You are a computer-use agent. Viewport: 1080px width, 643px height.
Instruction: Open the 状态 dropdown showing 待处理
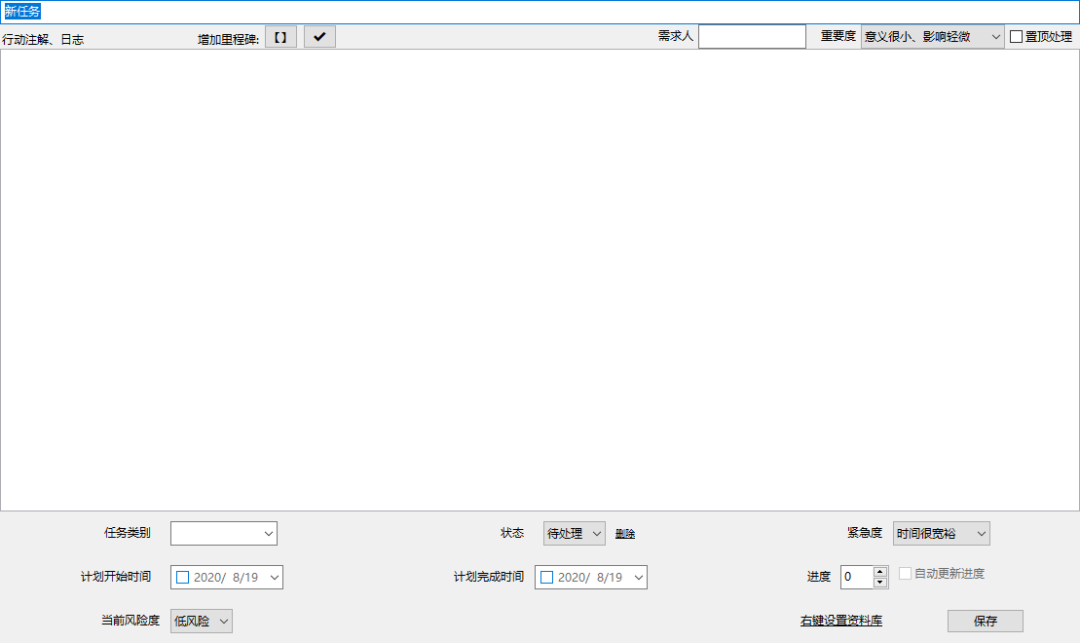(x=574, y=534)
